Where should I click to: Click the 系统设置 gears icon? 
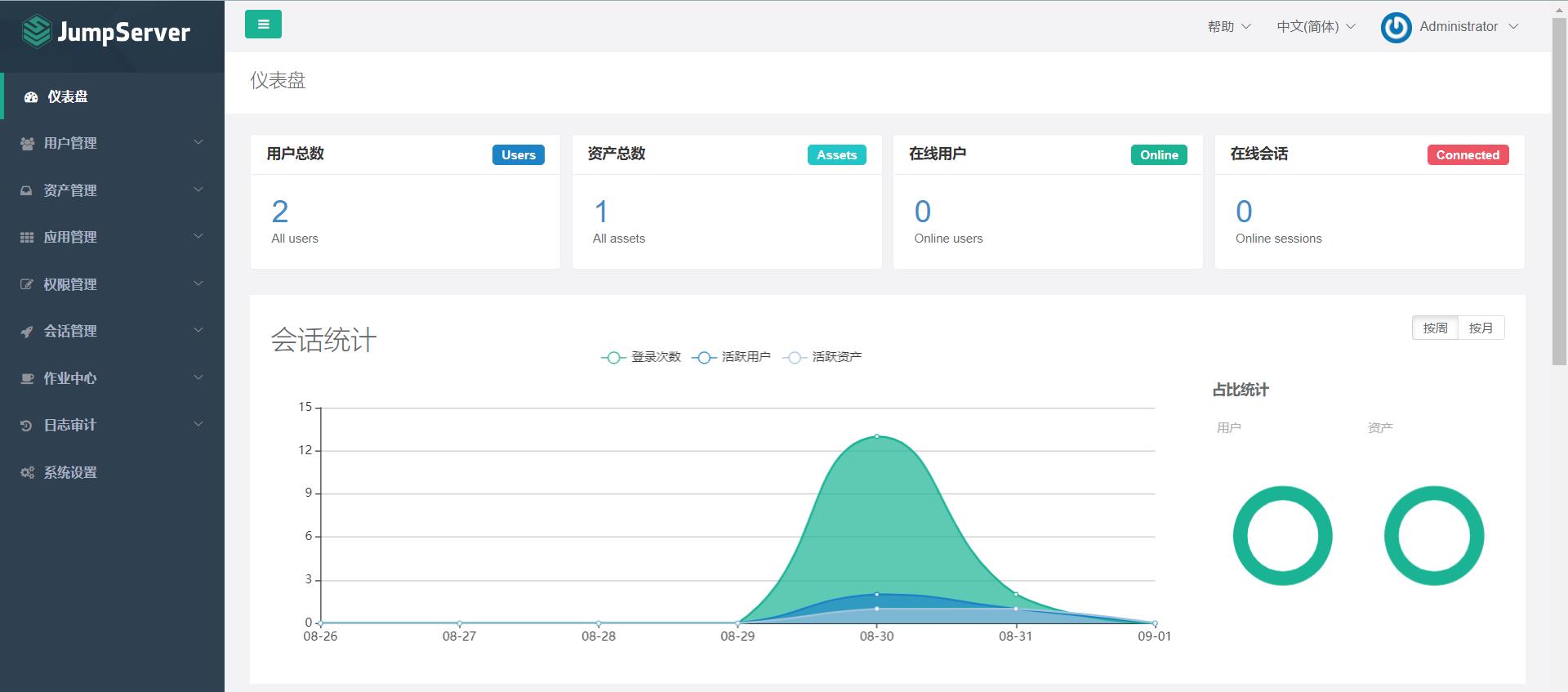tap(27, 472)
